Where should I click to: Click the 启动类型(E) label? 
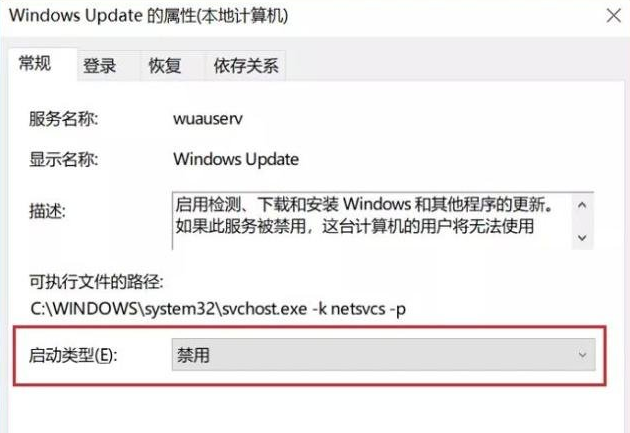click(x=73, y=355)
